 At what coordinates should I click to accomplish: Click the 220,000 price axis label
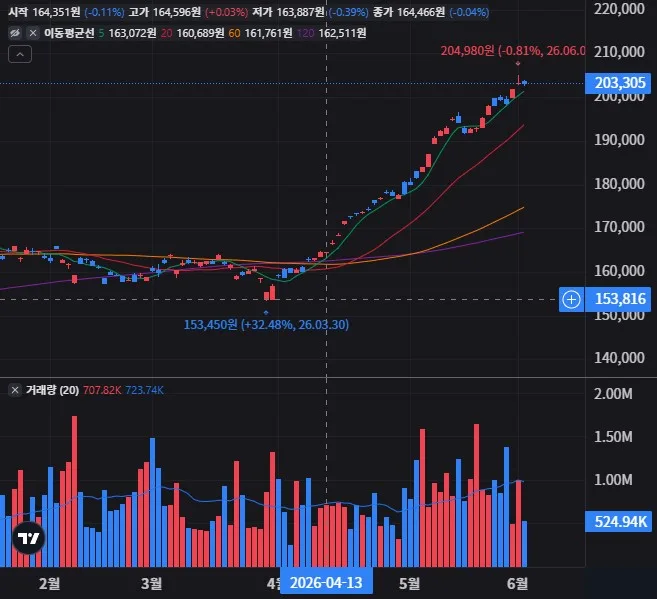[x=619, y=8]
